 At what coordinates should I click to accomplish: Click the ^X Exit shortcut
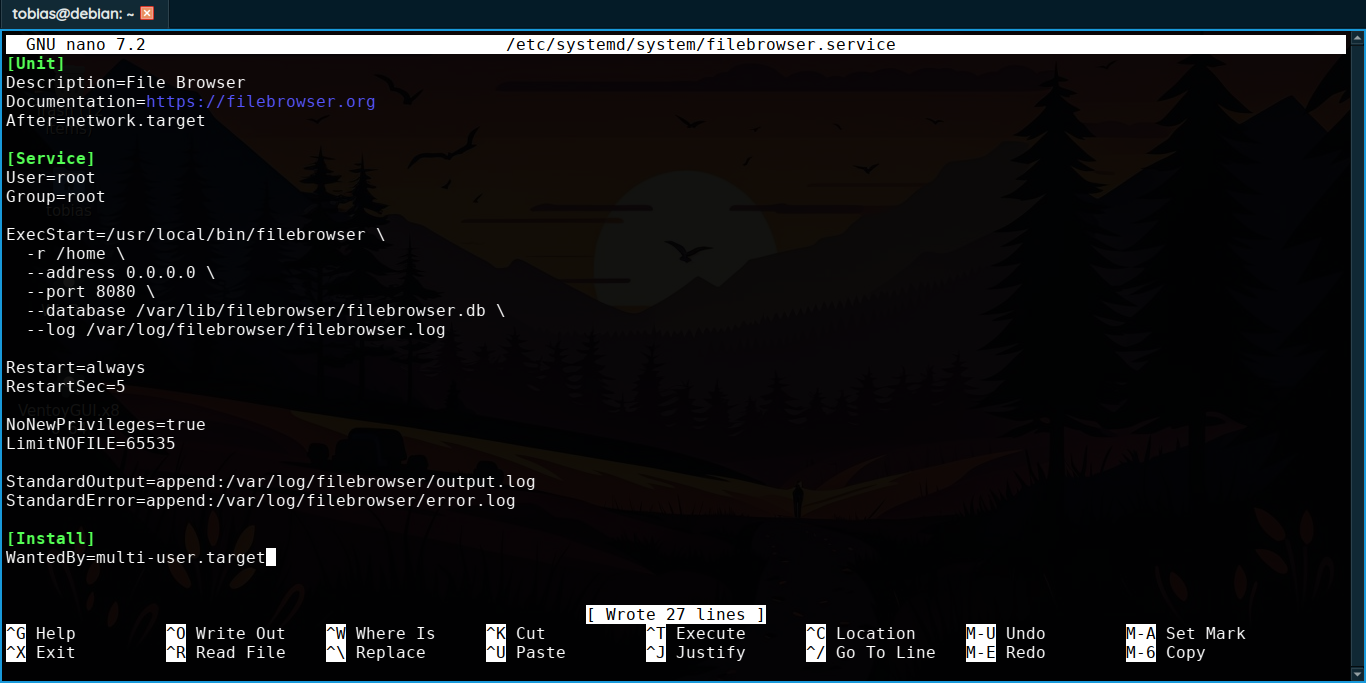click(41, 653)
